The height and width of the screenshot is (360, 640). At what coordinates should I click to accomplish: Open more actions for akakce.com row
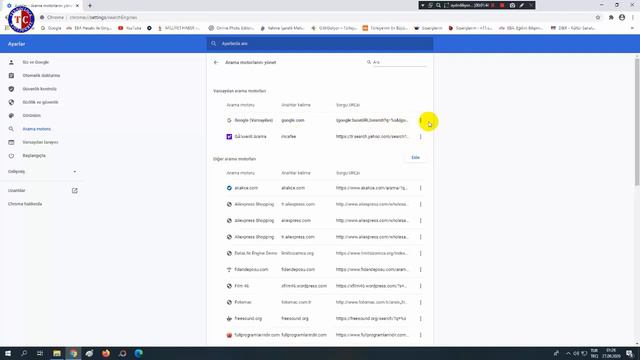[x=420, y=188]
